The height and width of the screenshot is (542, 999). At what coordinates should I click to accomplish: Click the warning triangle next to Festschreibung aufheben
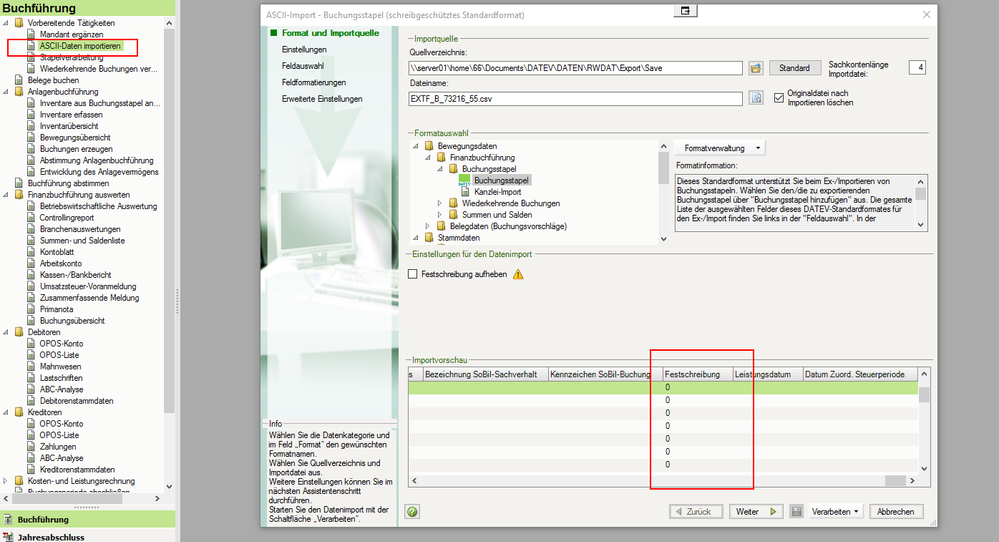[x=518, y=274]
